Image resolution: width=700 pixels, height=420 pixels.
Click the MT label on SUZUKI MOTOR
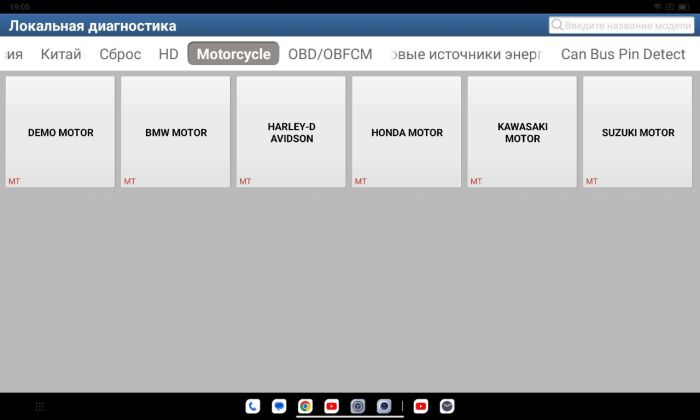point(592,181)
